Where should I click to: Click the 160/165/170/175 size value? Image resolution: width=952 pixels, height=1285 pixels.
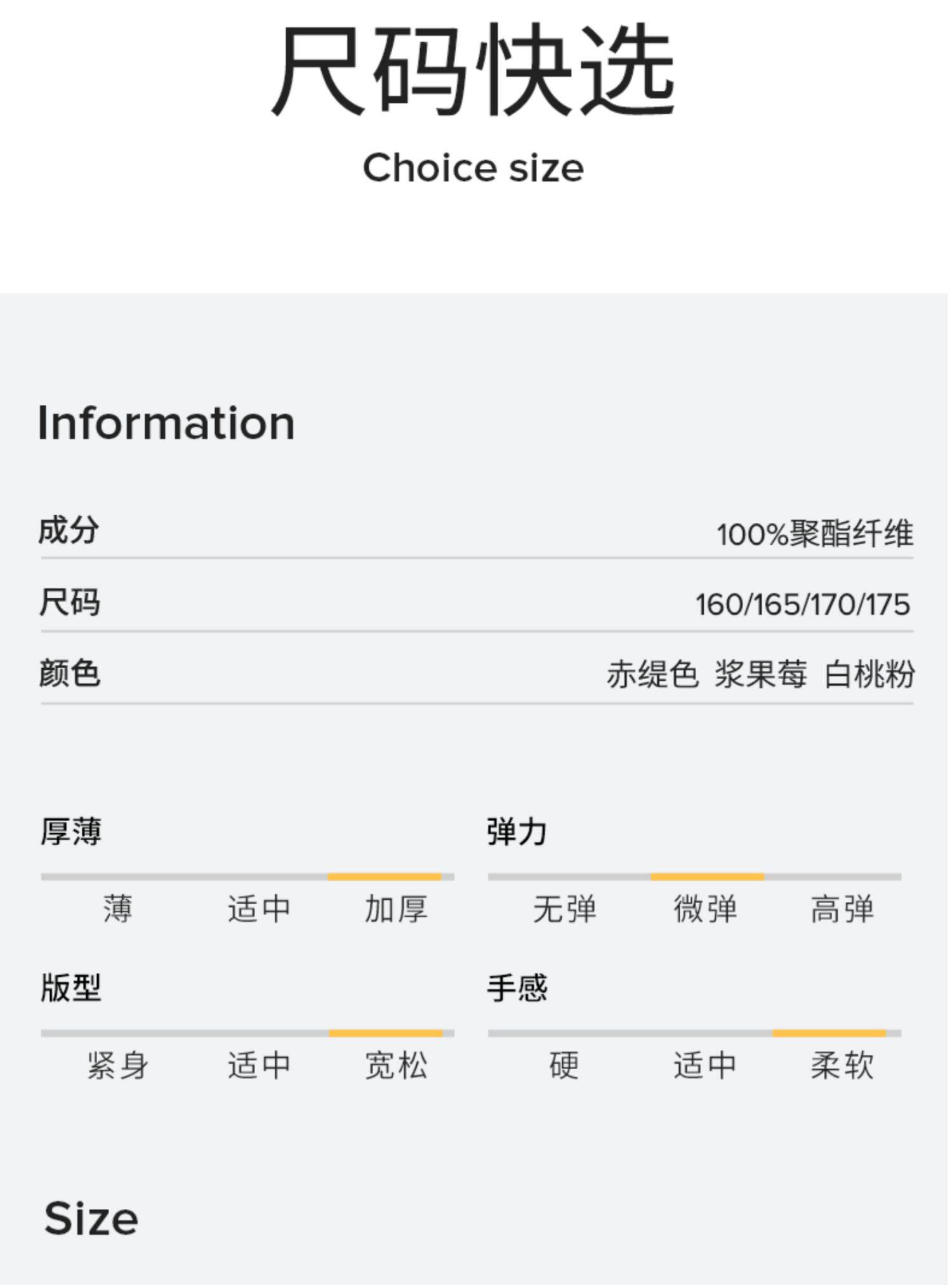pyautogui.click(x=803, y=604)
